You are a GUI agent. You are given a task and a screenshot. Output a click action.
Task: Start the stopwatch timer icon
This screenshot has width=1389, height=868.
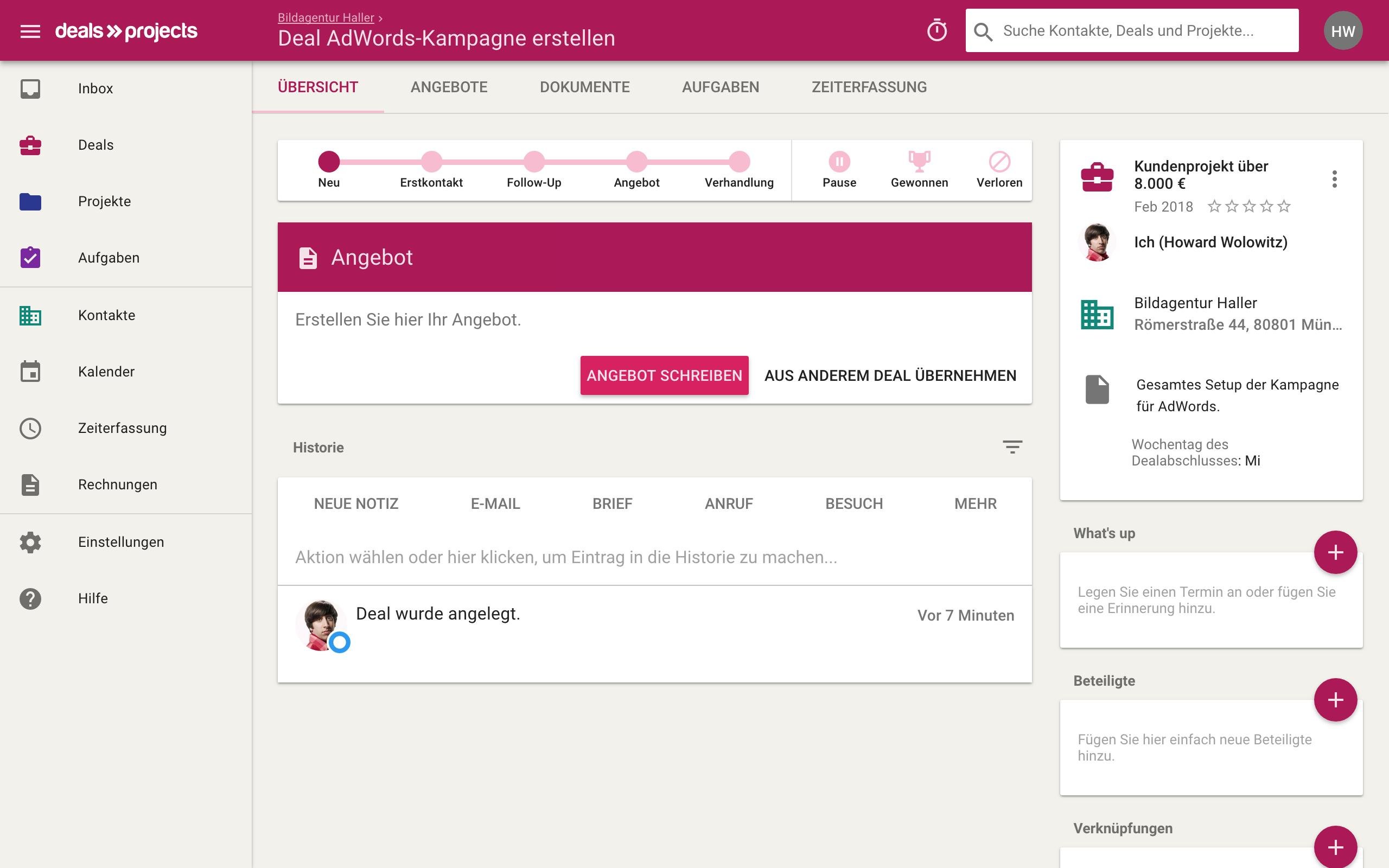(x=936, y=30)
